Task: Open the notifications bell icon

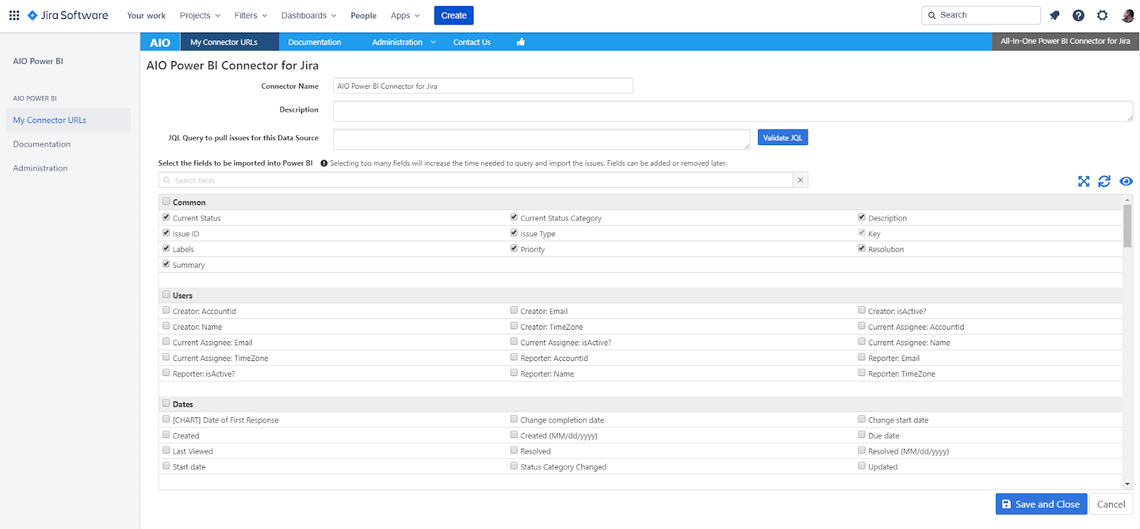Action: tap(1054, 15)
